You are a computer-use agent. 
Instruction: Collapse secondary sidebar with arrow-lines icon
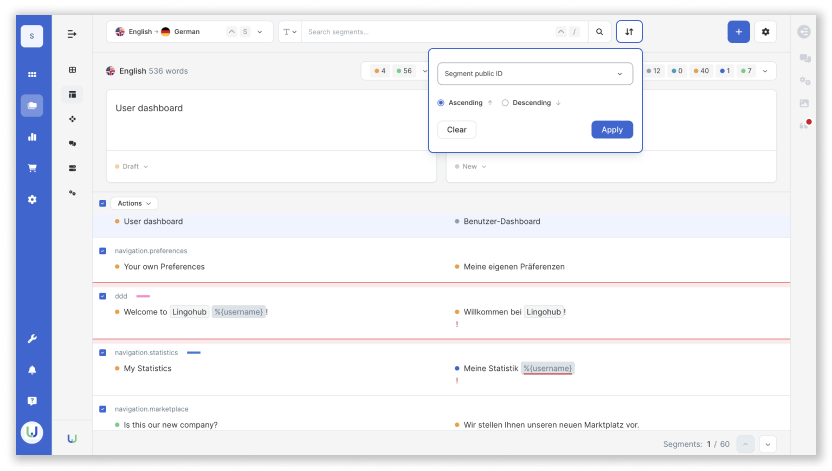point(72,34)
